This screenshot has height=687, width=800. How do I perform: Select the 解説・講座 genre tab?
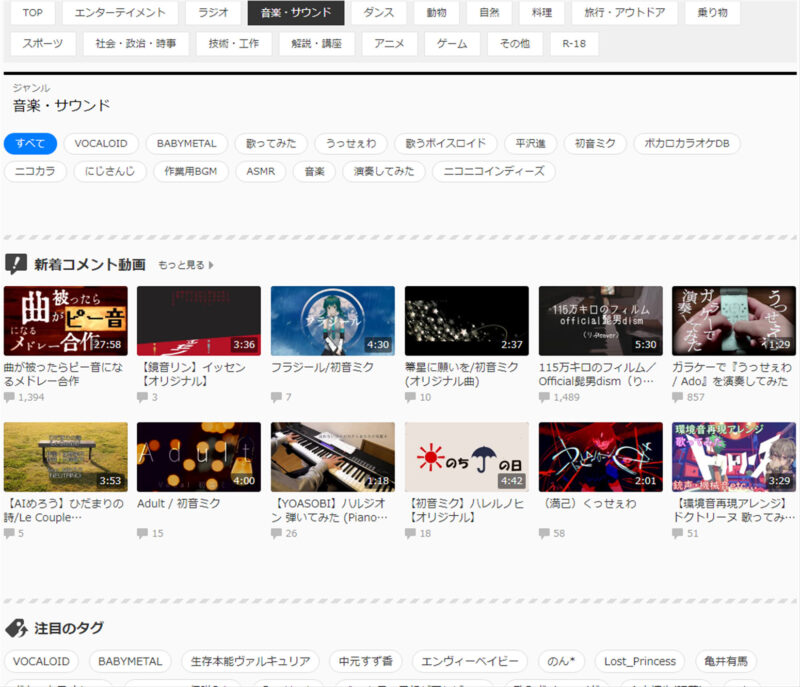[316, 44]
